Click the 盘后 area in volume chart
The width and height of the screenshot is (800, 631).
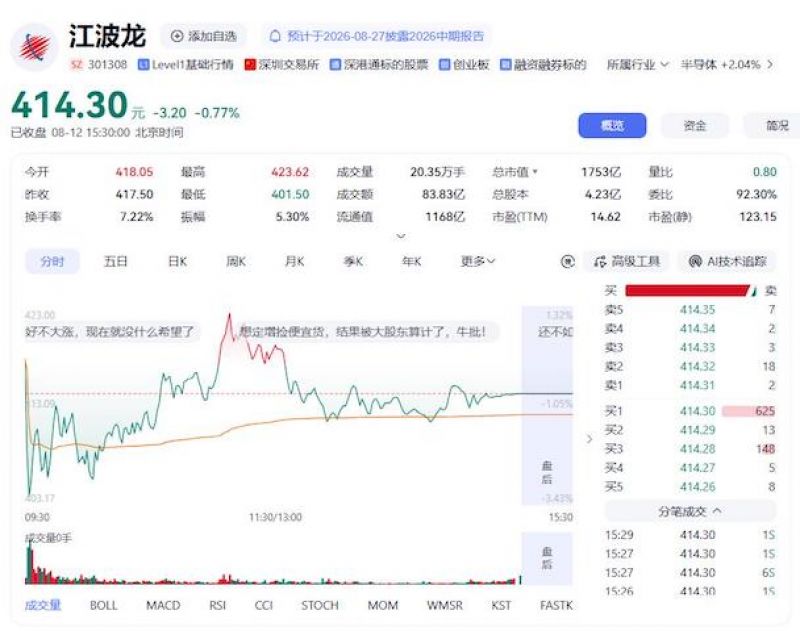coord(547,558)
